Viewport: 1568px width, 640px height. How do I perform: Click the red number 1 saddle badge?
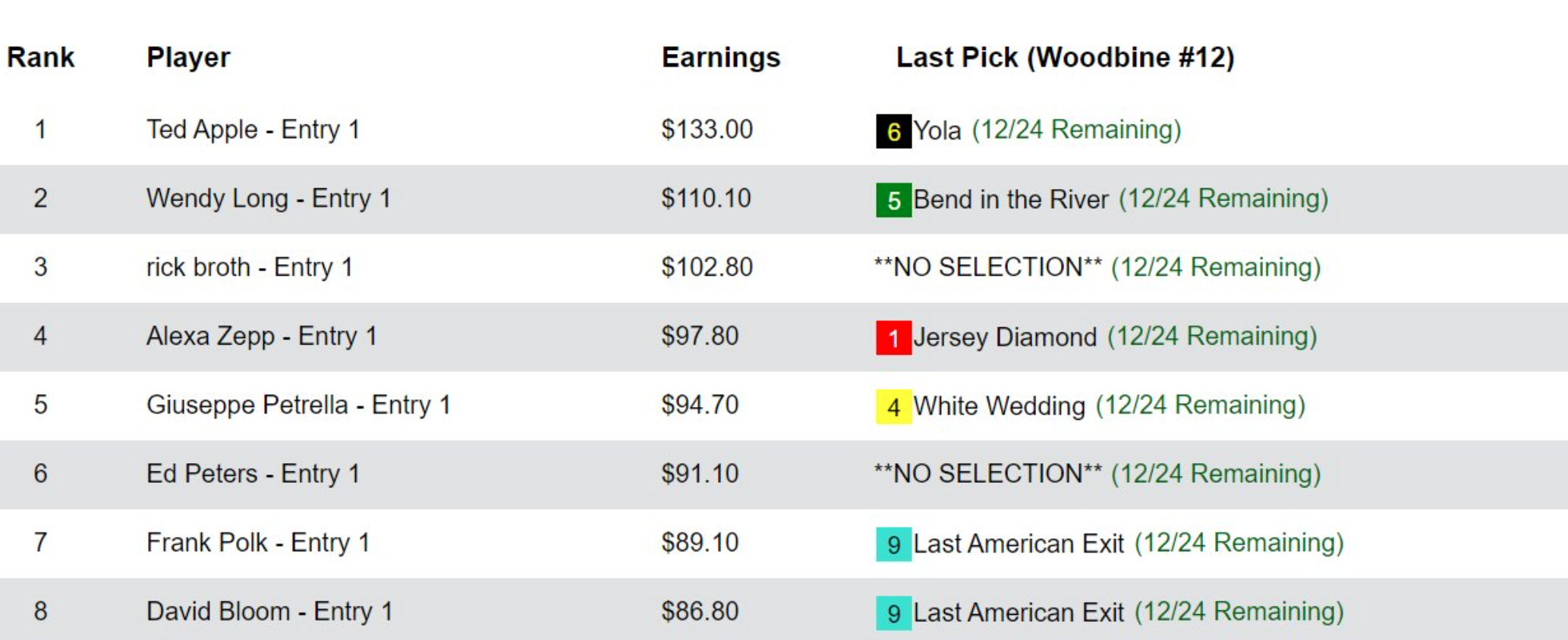(x=893, y=337)
